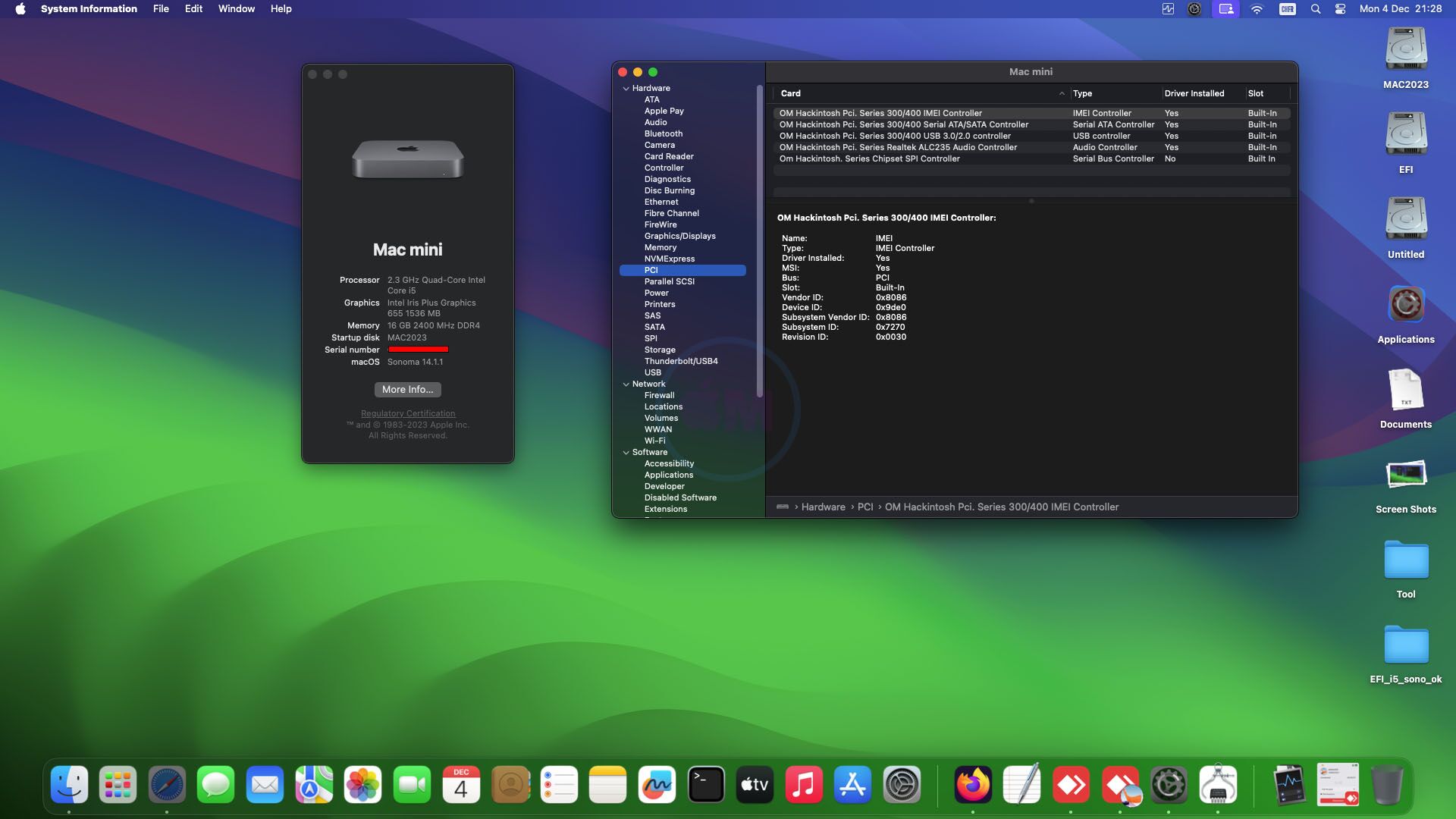The height and width of the screenshot is (819, 1456).
Task: Launch Freeform from the Dock
Action: pyautogui.click(x=657, y=785)
